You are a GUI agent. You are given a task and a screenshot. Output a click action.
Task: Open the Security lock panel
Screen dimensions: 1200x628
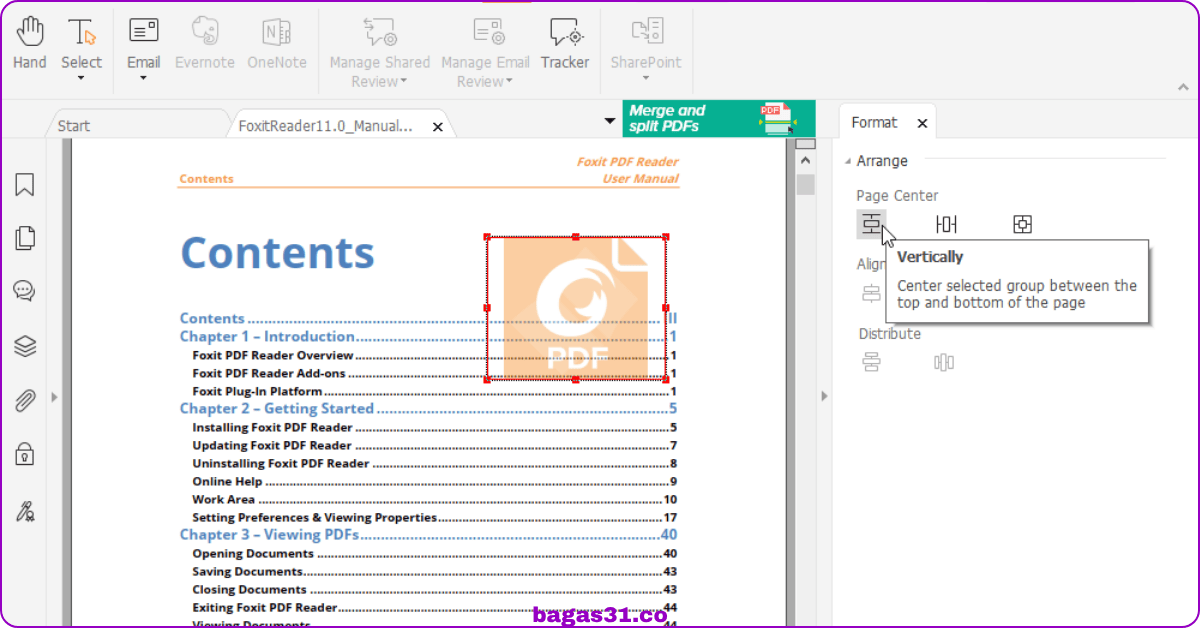click(25, 455)
